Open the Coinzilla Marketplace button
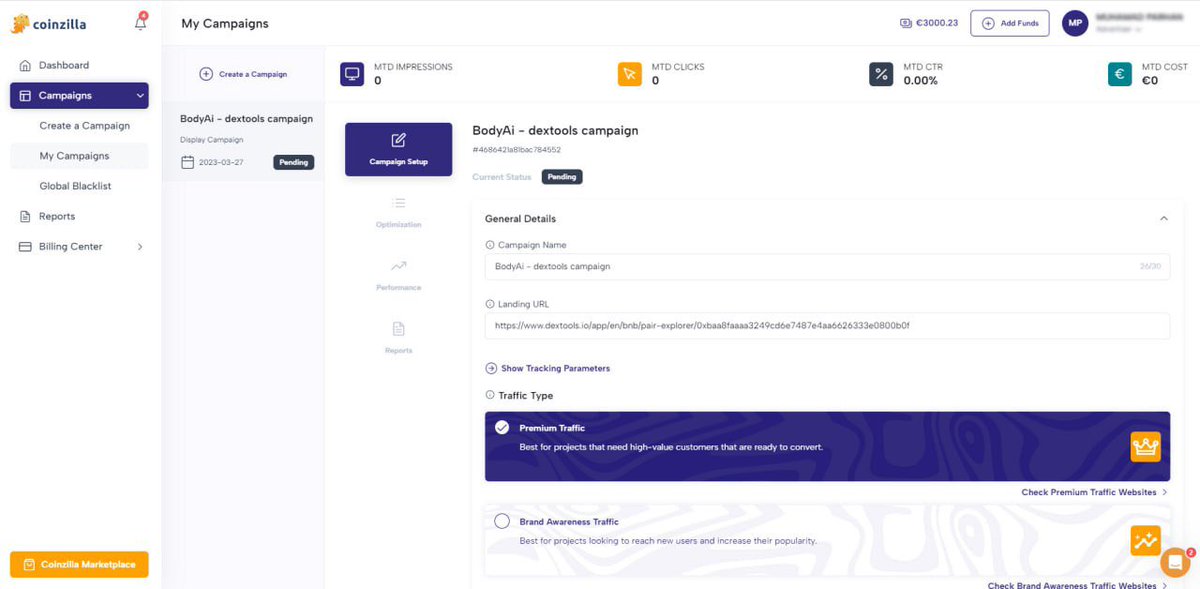 tap(79, 565)
